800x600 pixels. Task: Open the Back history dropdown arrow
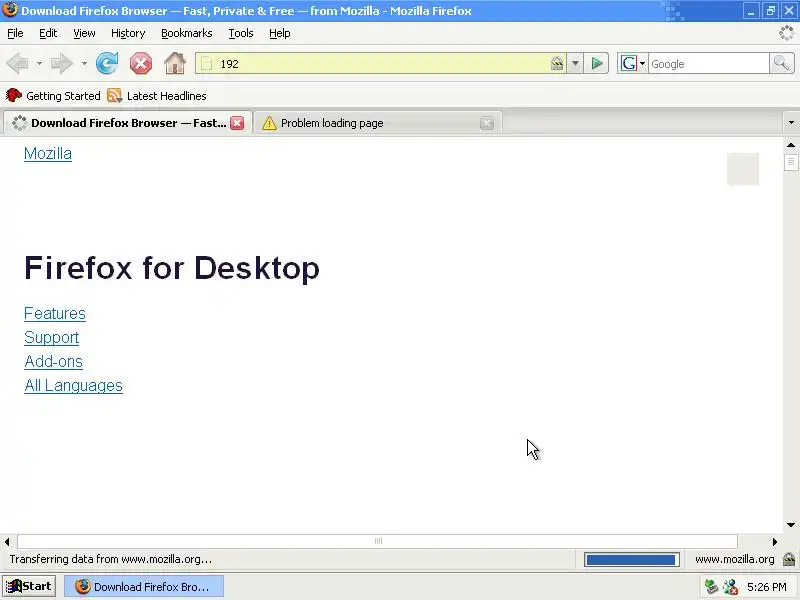point(39,64)
